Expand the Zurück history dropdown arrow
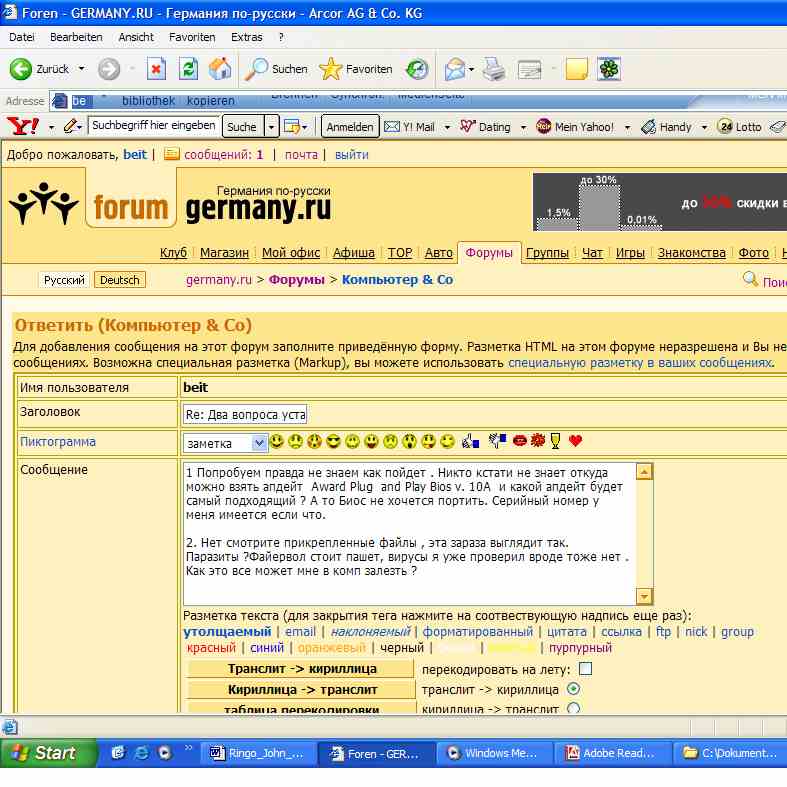The width and height of the screenshot is (787, 787). pyautogui.click(x=81, y=69)
